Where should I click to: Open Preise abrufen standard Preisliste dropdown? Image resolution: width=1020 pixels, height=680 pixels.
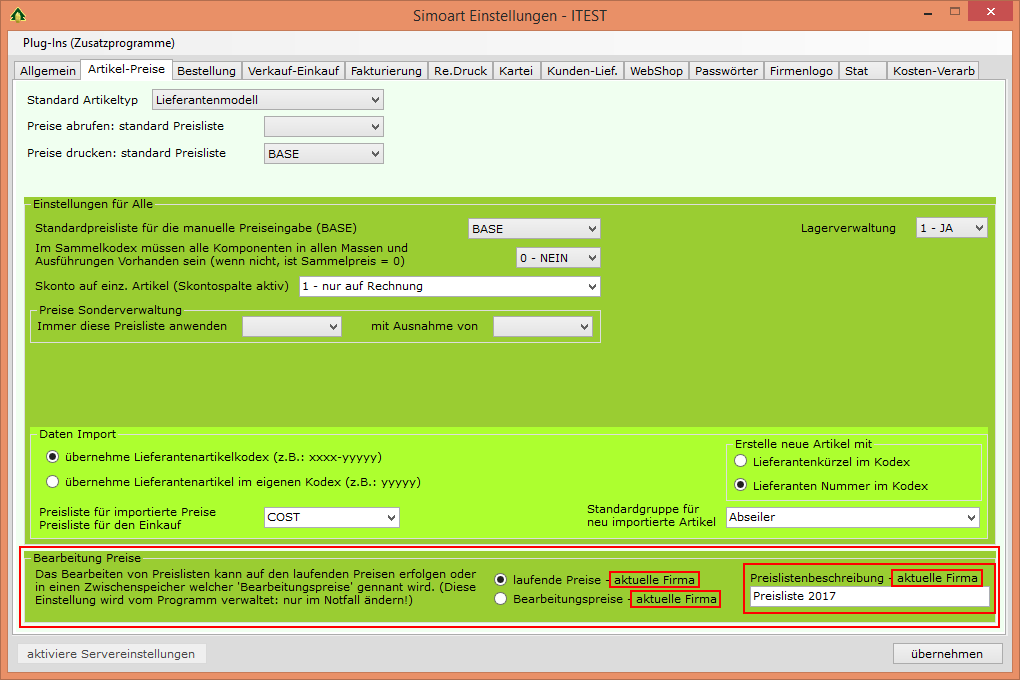[x=323, y=127]
